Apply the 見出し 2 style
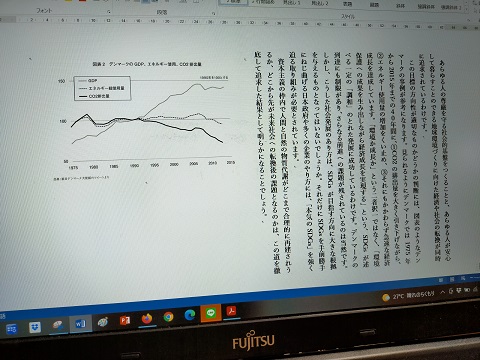480x360 pixels. (320, 3)
